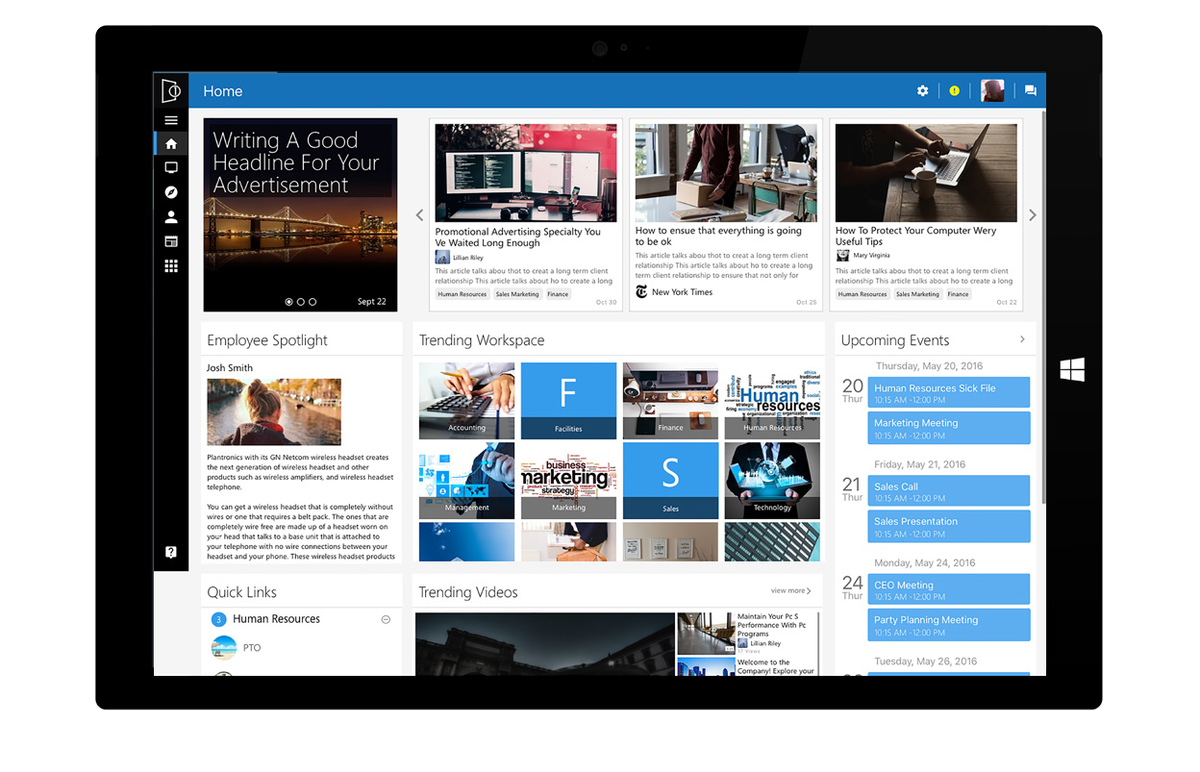
Task: Select the third carousel dot on the banner
Action: click(312, 301)
